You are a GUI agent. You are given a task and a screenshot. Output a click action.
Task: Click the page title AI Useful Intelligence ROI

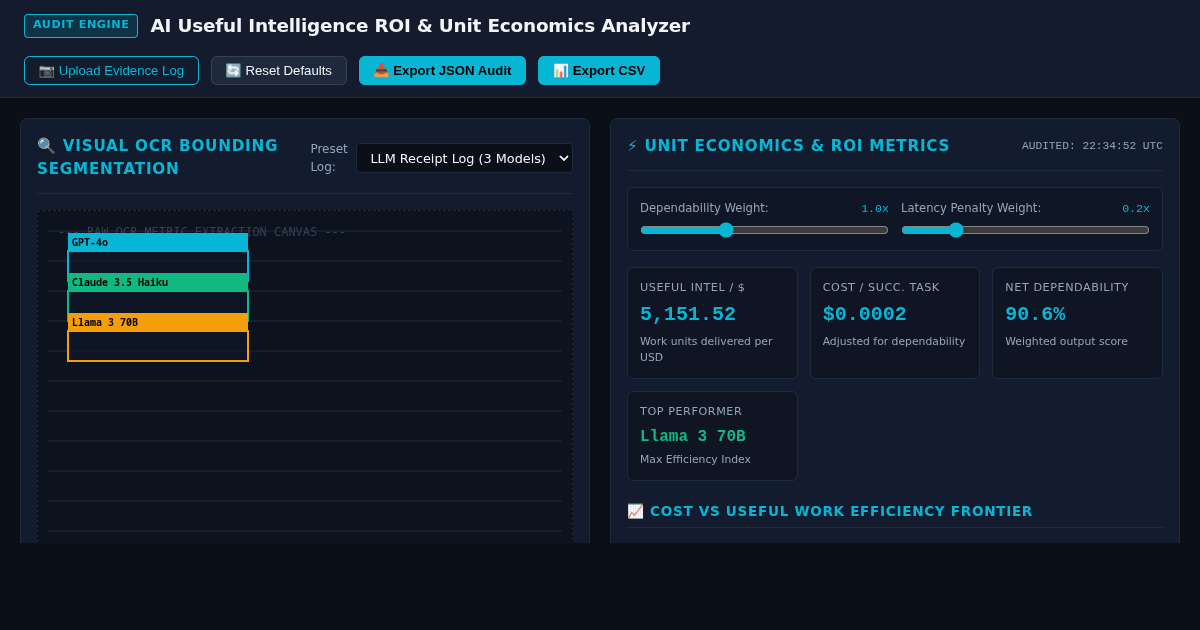420,26
